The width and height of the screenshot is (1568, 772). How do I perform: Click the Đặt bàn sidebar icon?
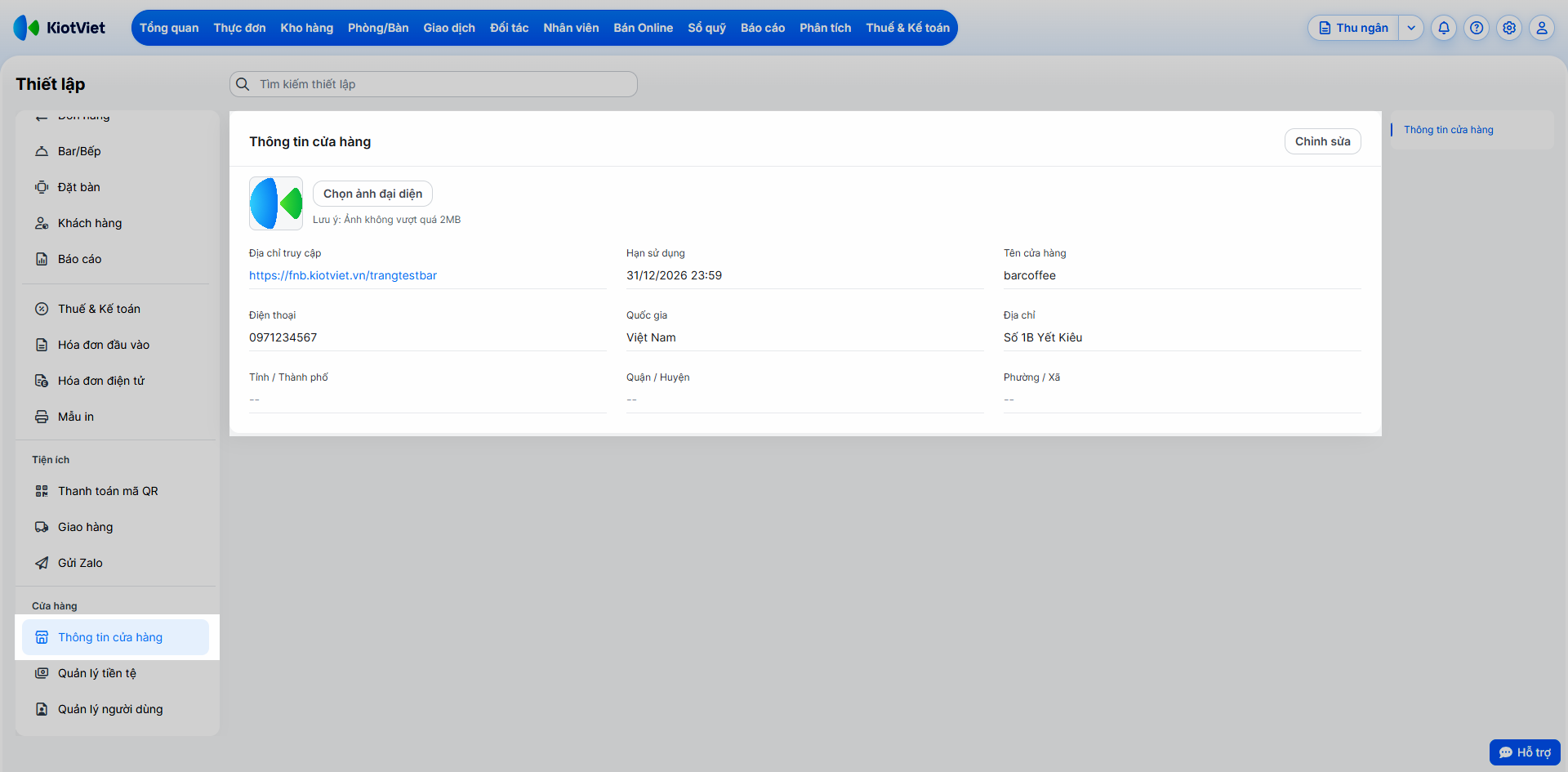[42, 187]
